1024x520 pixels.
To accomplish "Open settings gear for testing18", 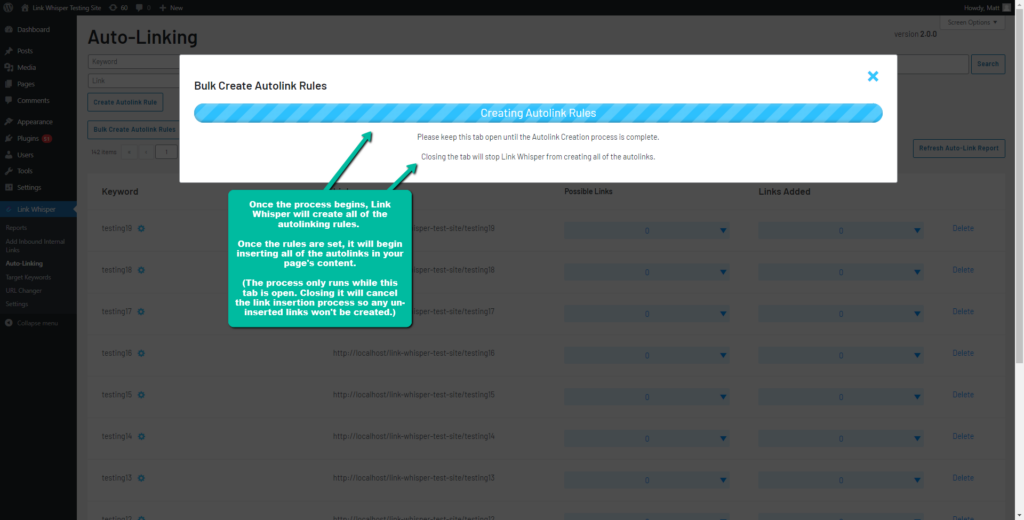I will 141,270.
